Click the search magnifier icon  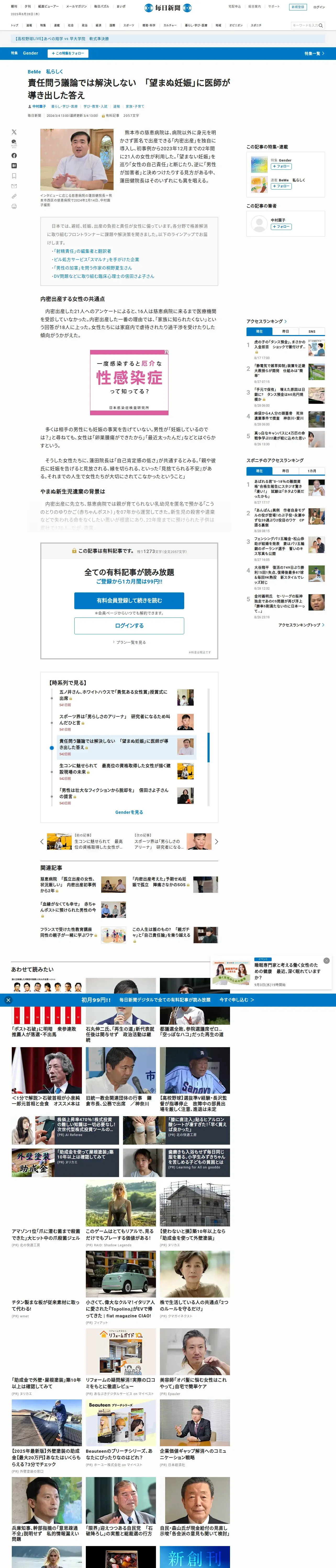pyautogui.click(x=321, y=26)
